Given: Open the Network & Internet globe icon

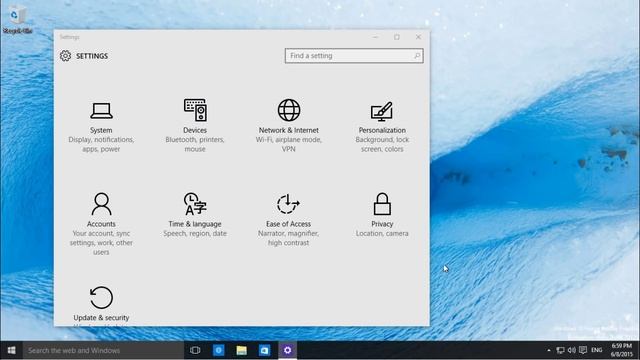Looking at the screenshot, I should (x=289, y=110).
